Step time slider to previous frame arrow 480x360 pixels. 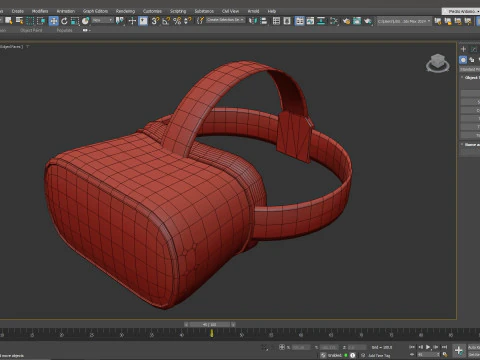tap(186, 324)
